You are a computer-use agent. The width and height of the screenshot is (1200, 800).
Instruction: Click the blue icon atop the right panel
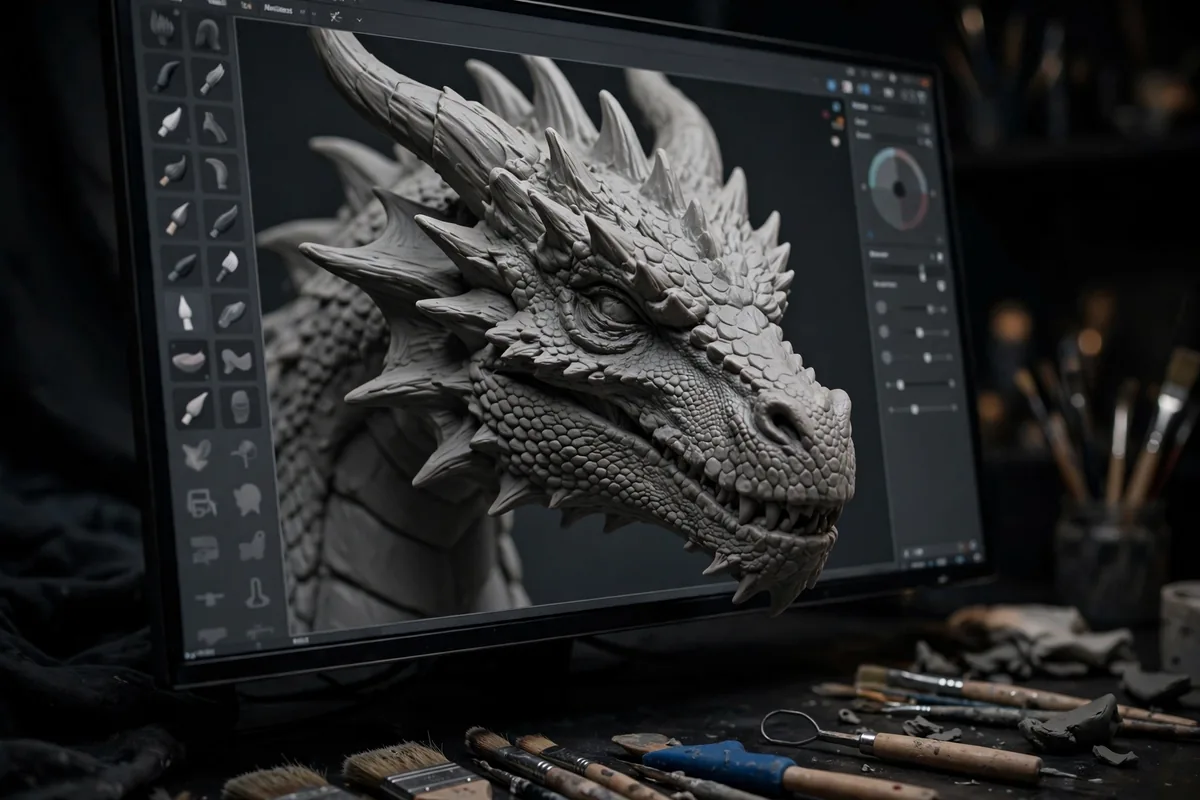[x=831, y=86]
